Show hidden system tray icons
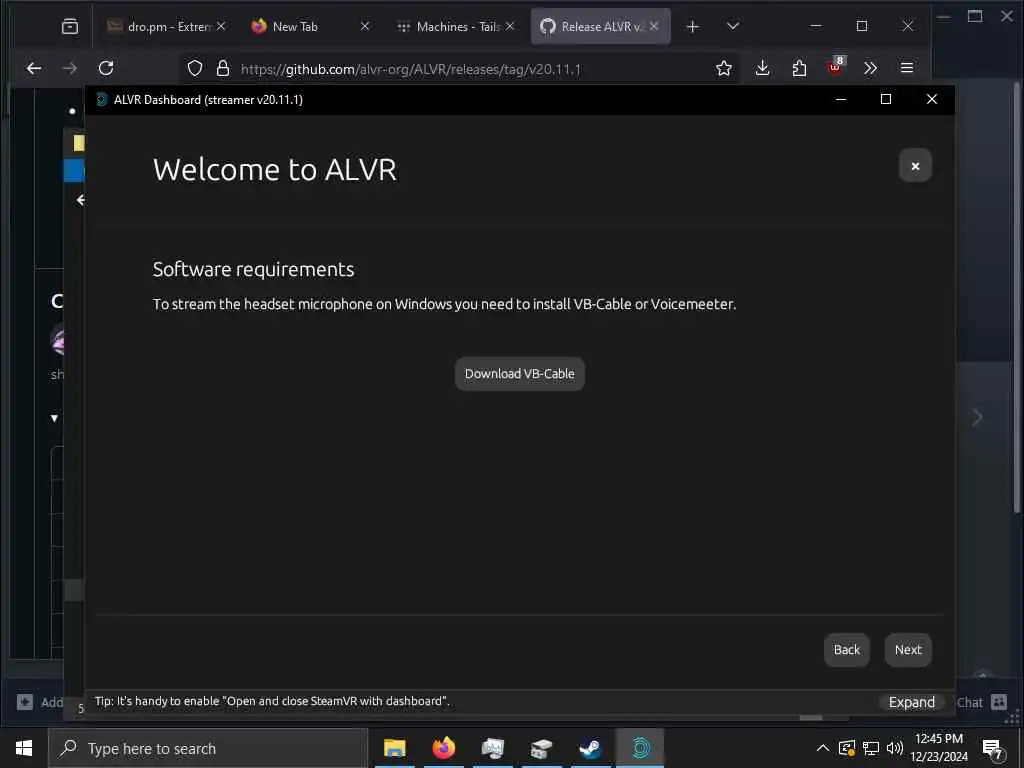 823,748
